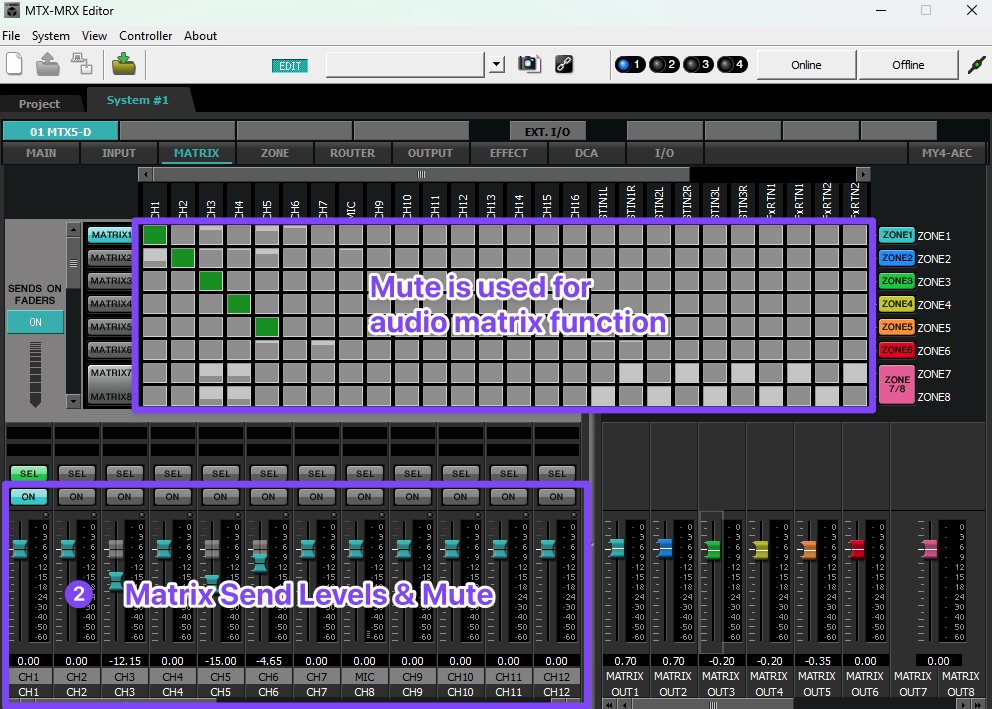Toggle the CH1 ON mute button

click(x=28, y=496)
